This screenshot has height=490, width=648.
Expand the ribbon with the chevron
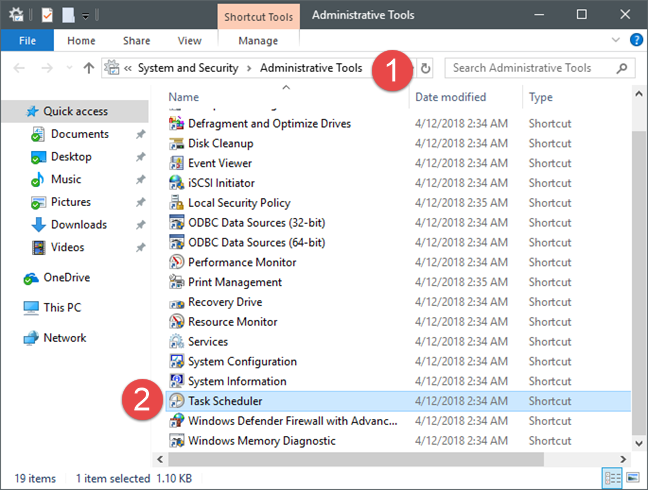[x=615, y=40]
